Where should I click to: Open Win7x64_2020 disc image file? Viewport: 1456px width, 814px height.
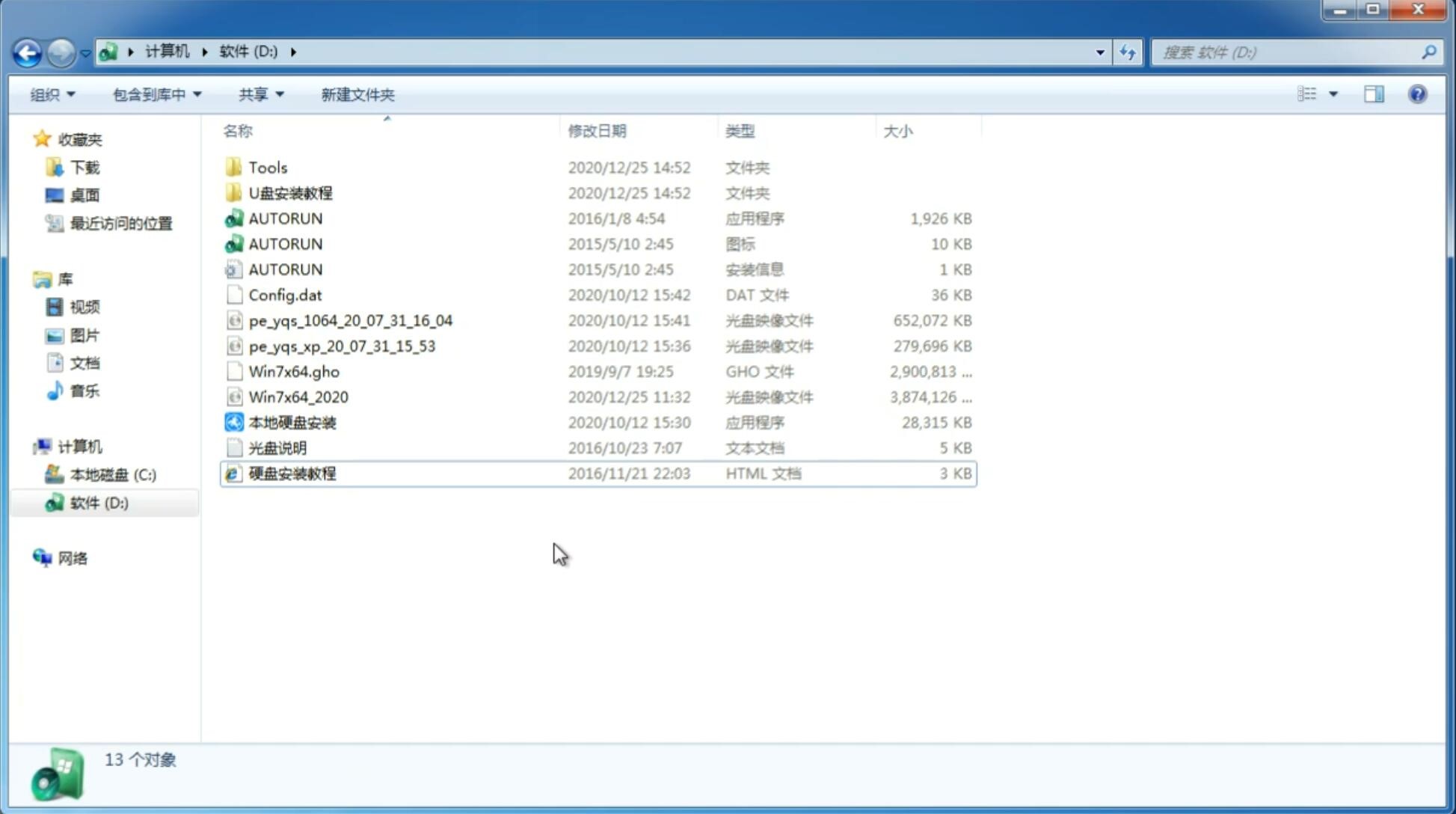pos(297,397)
